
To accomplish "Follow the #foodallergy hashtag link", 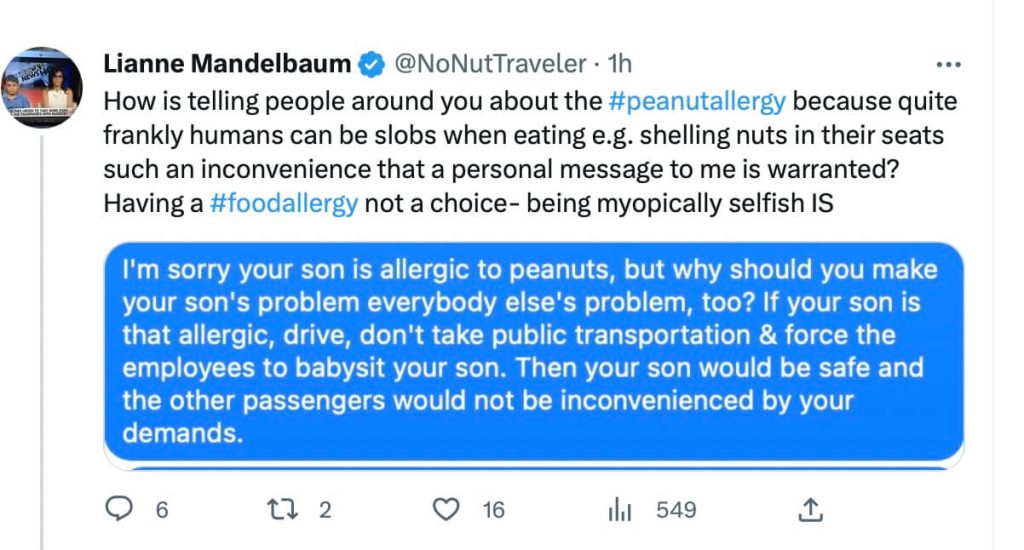I will tap(284, 204).
